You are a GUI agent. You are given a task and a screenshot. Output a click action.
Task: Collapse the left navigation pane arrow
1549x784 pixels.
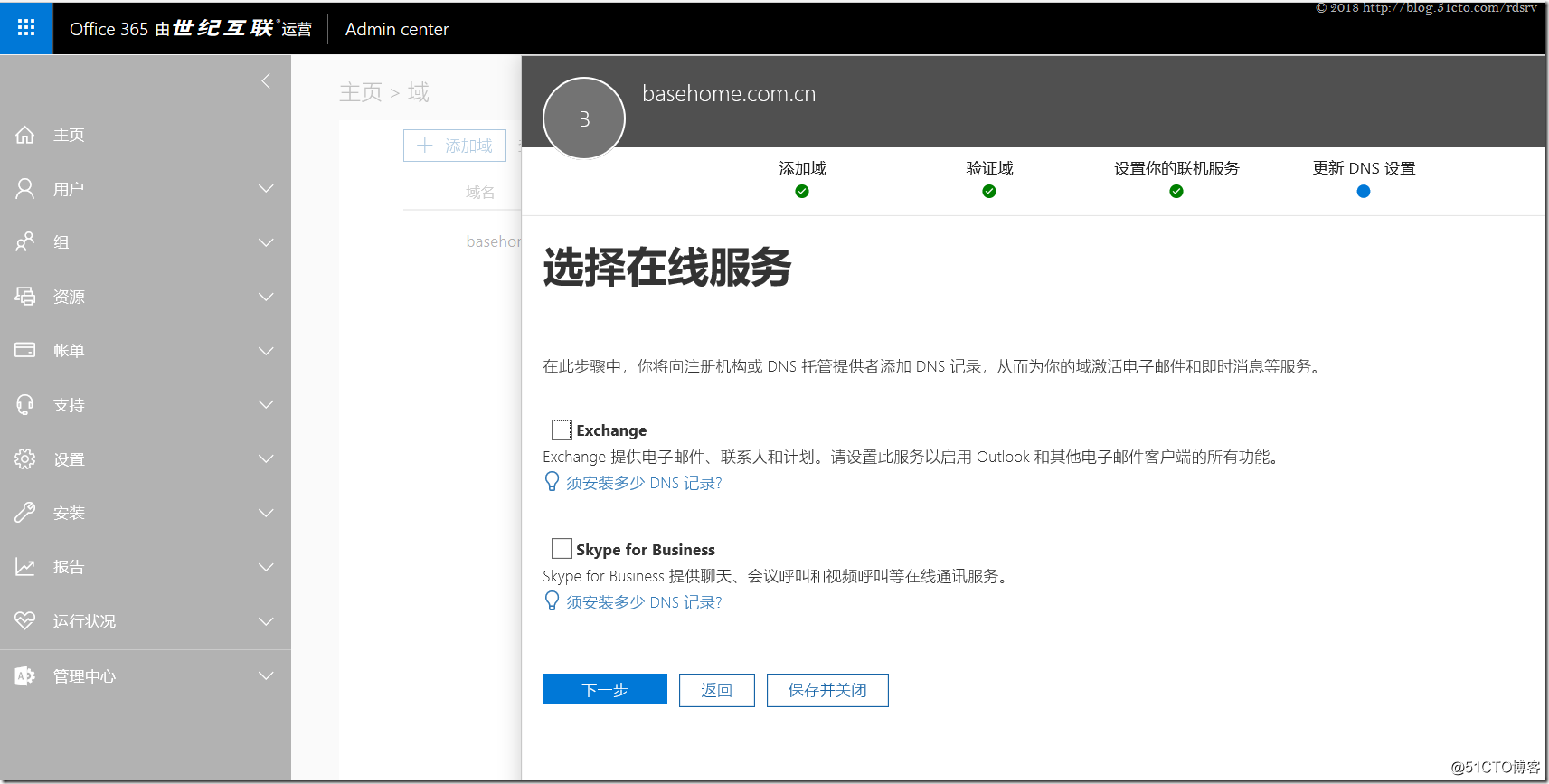coord(266,81)
